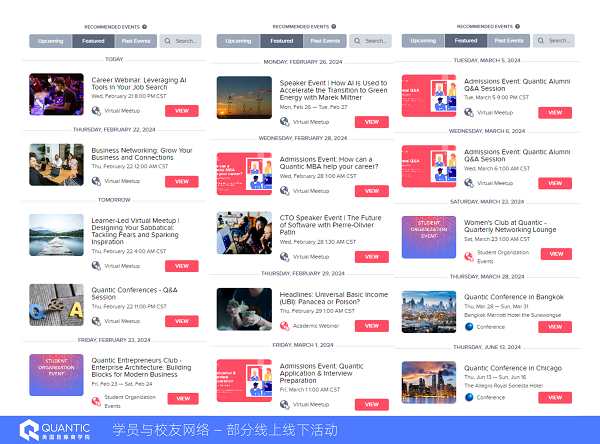Open CTO Speaker Event title link

coord(330,225)
